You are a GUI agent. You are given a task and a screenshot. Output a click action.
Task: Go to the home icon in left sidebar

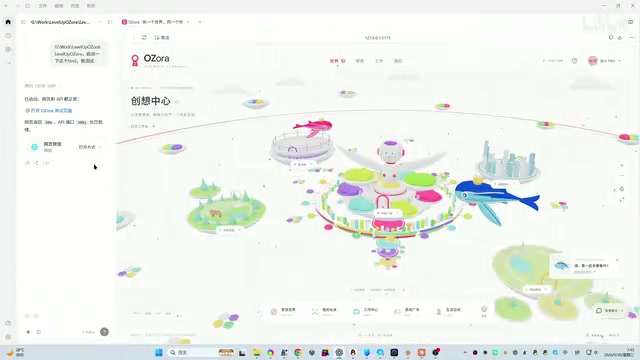click(8, 22)
